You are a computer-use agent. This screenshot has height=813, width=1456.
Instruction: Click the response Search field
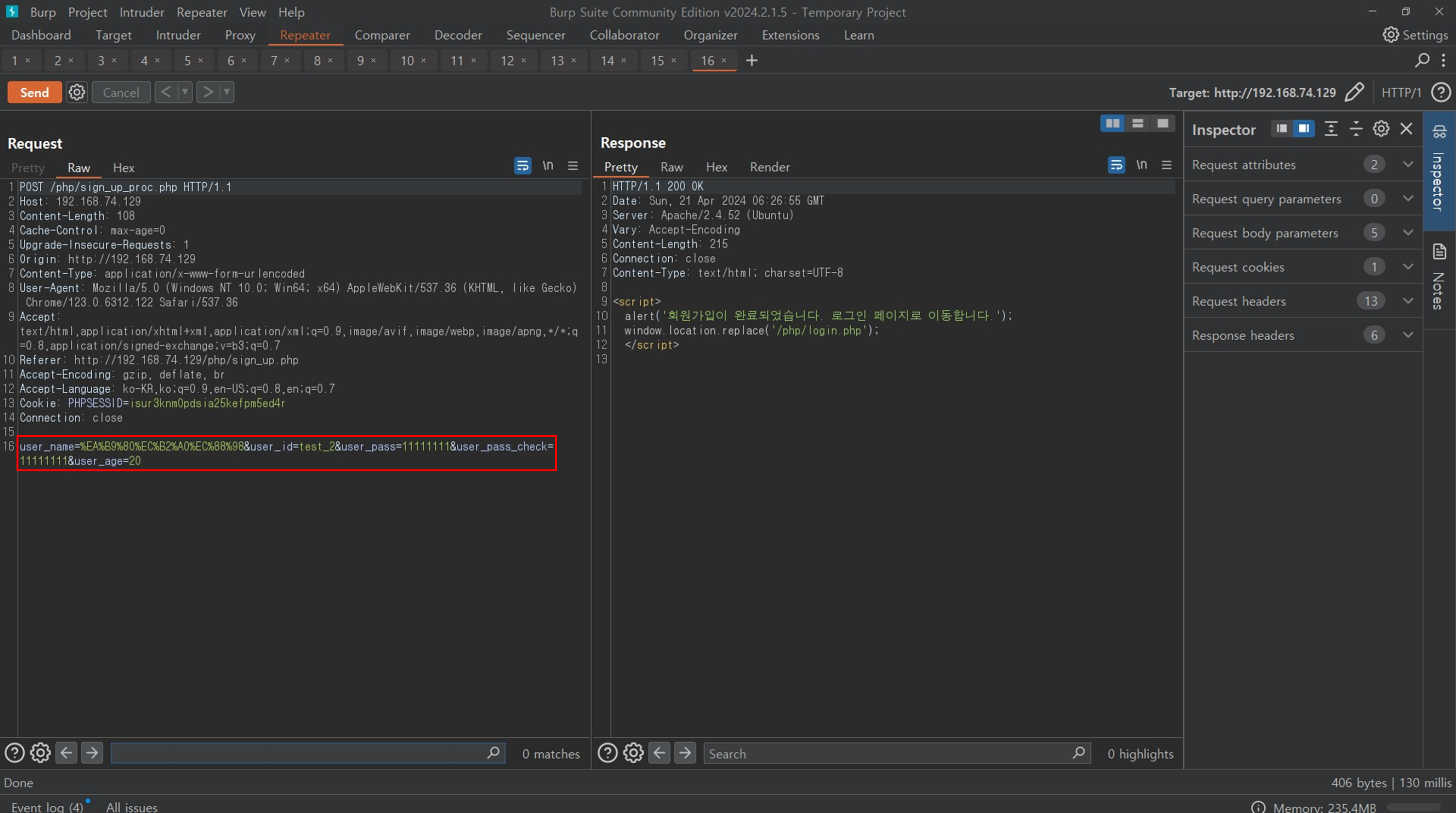(887, 753)
